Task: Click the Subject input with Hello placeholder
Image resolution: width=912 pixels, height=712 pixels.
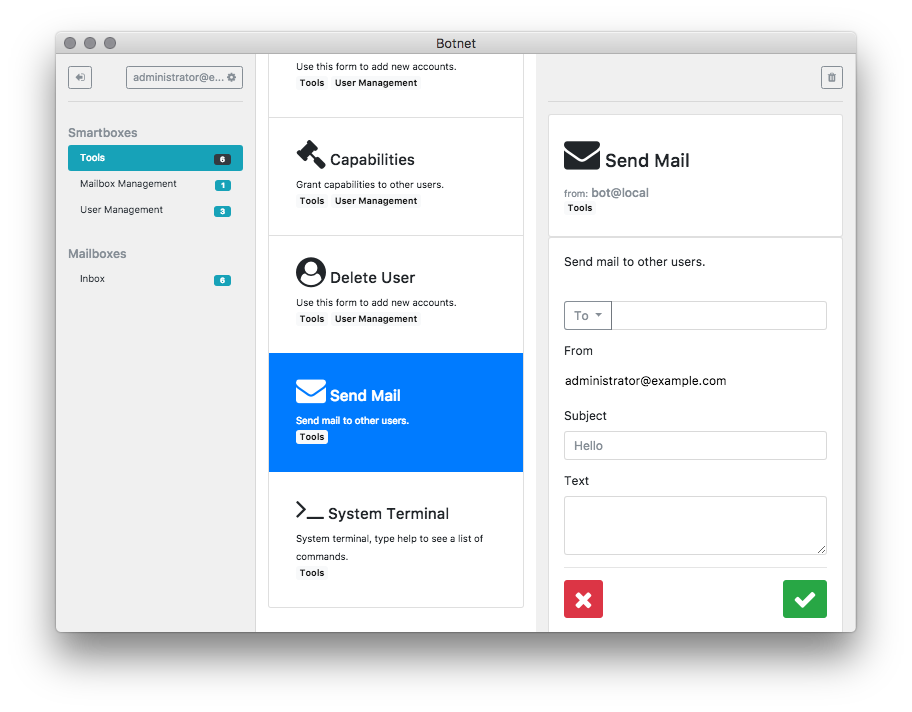Action: [x=695, y=446]
